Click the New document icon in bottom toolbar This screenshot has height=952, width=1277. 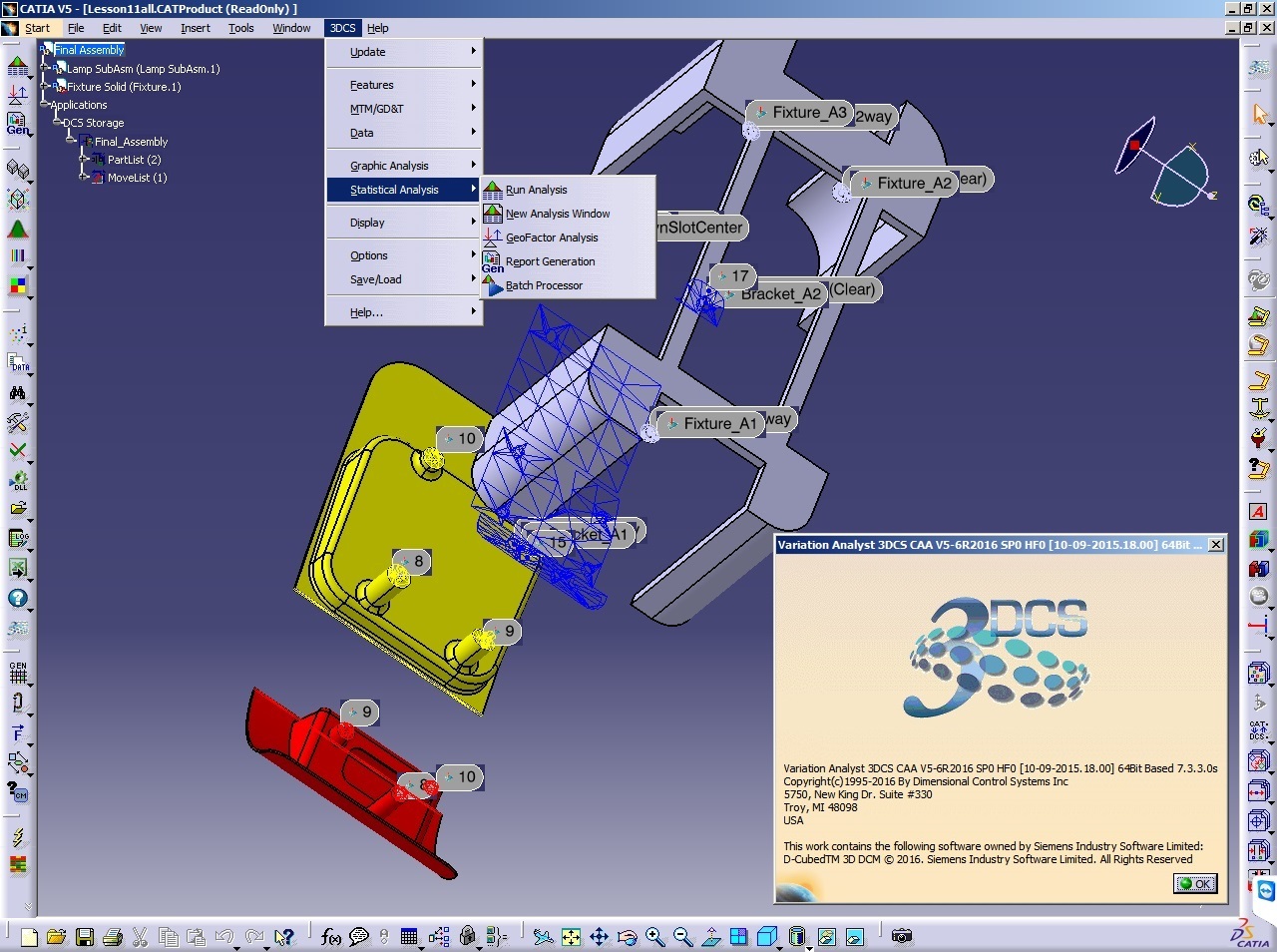pyautogui.click(x=29, y=936)
